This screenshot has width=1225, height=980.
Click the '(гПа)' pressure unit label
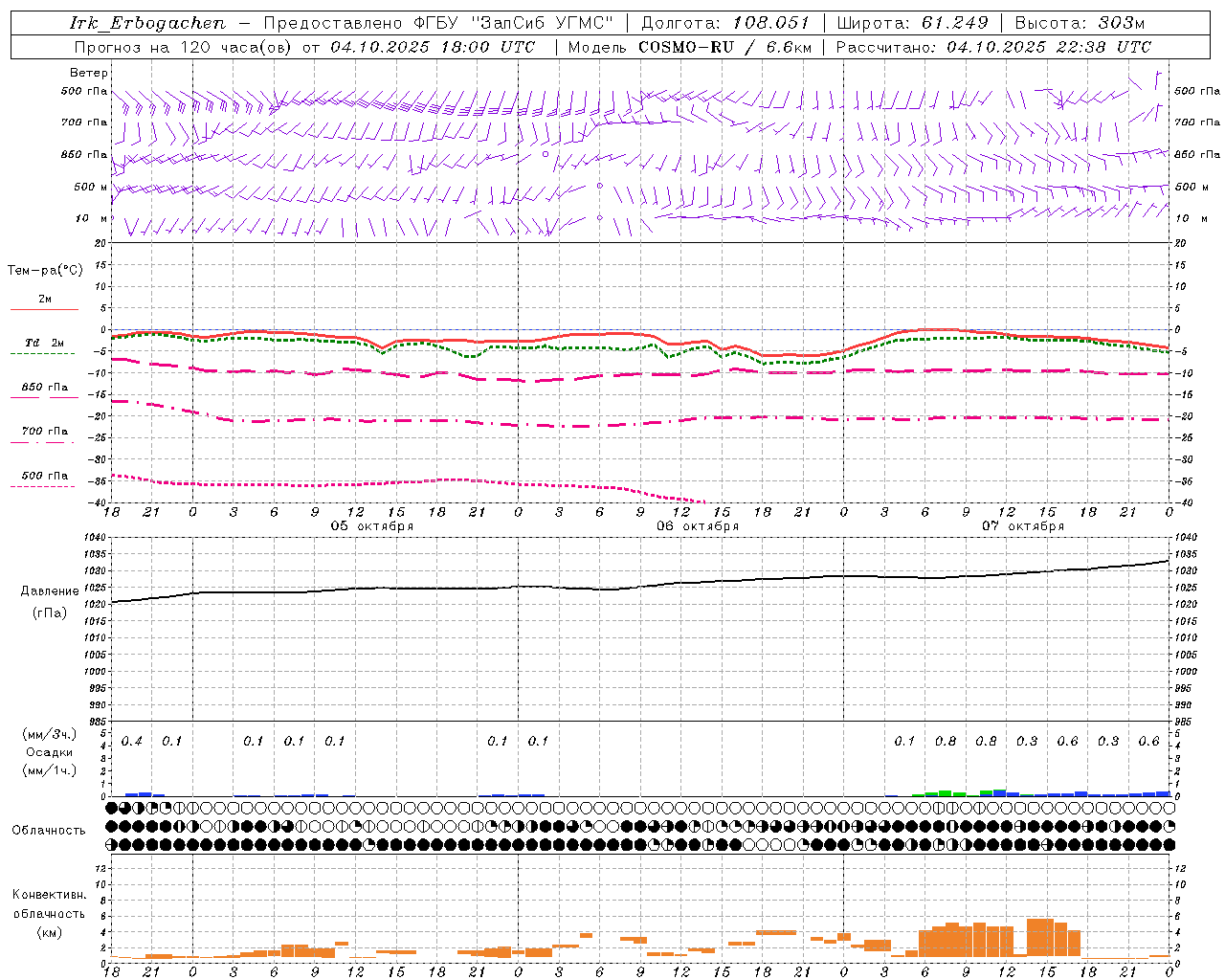(50, 612)
